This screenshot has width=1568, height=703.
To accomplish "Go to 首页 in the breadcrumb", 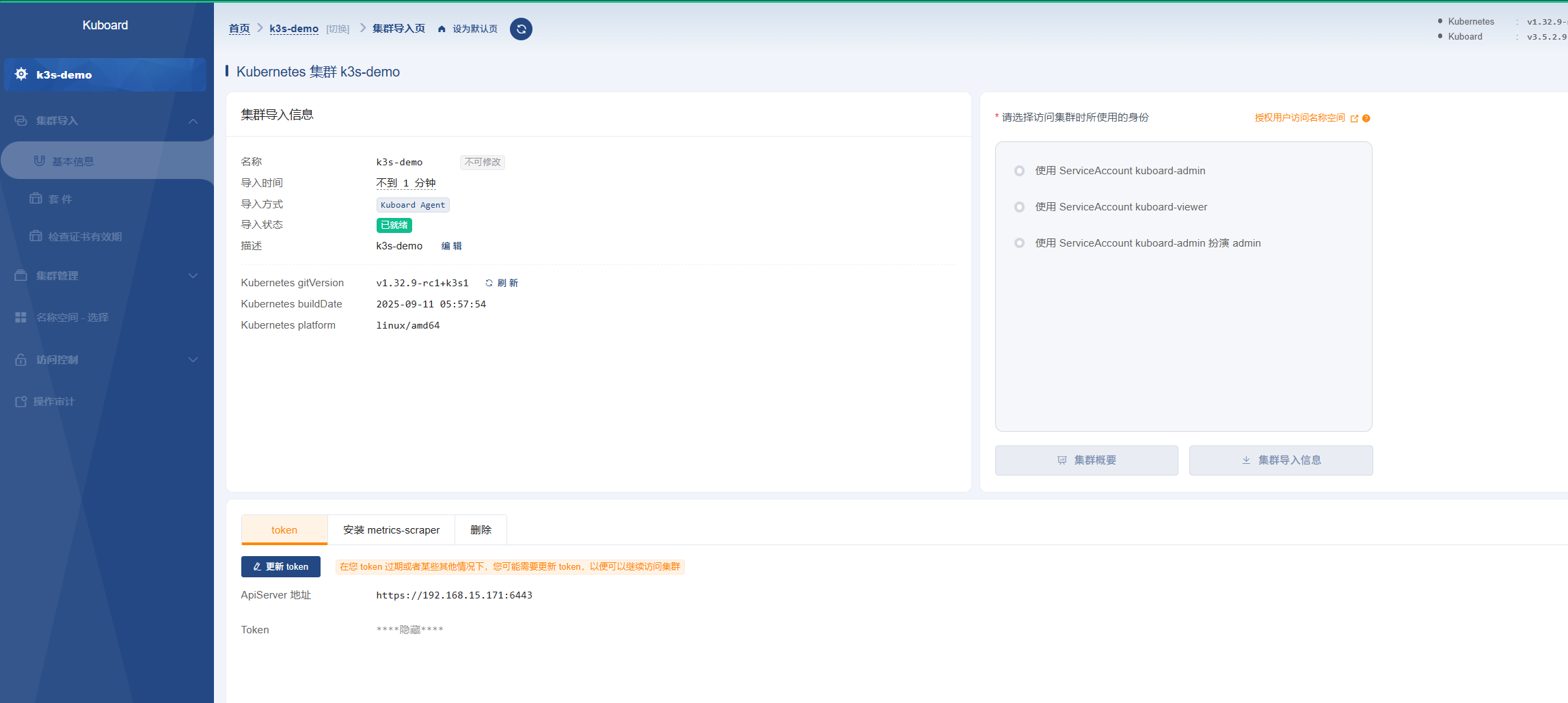I will [x=239, y=29].
